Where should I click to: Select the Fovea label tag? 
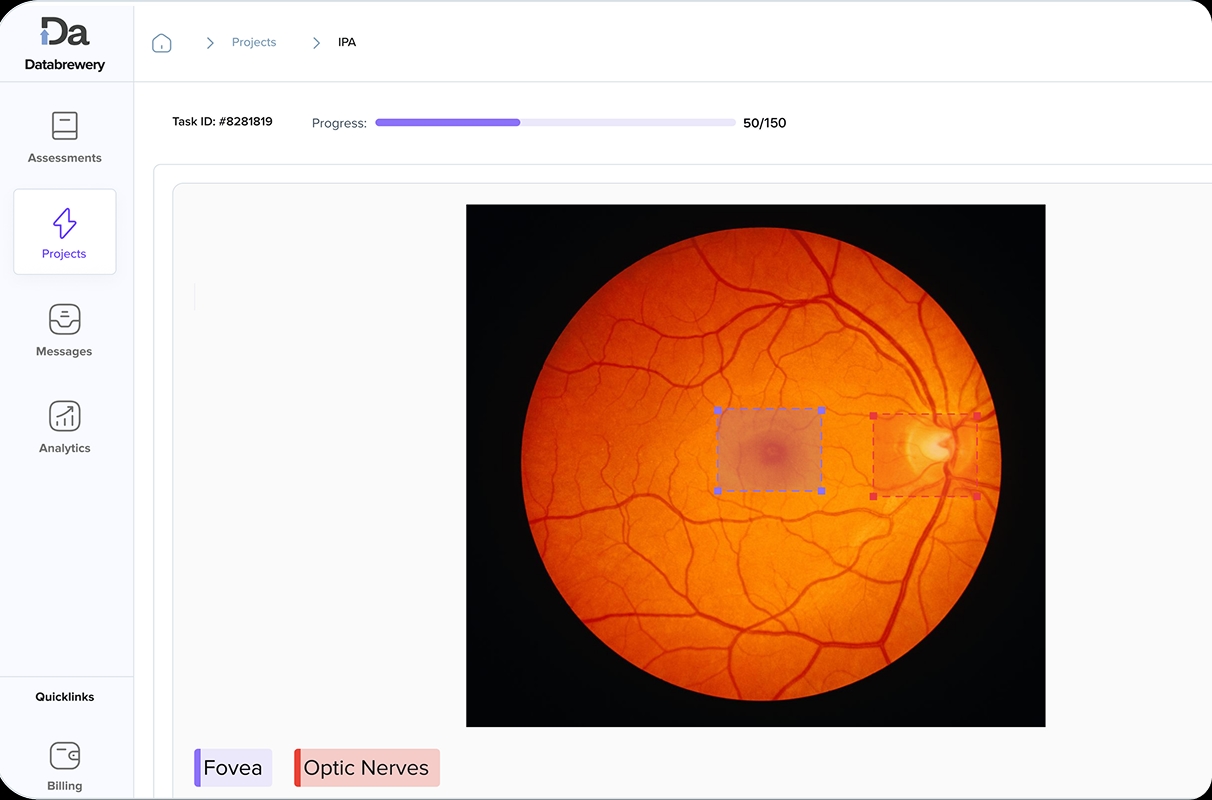(233, 768)
